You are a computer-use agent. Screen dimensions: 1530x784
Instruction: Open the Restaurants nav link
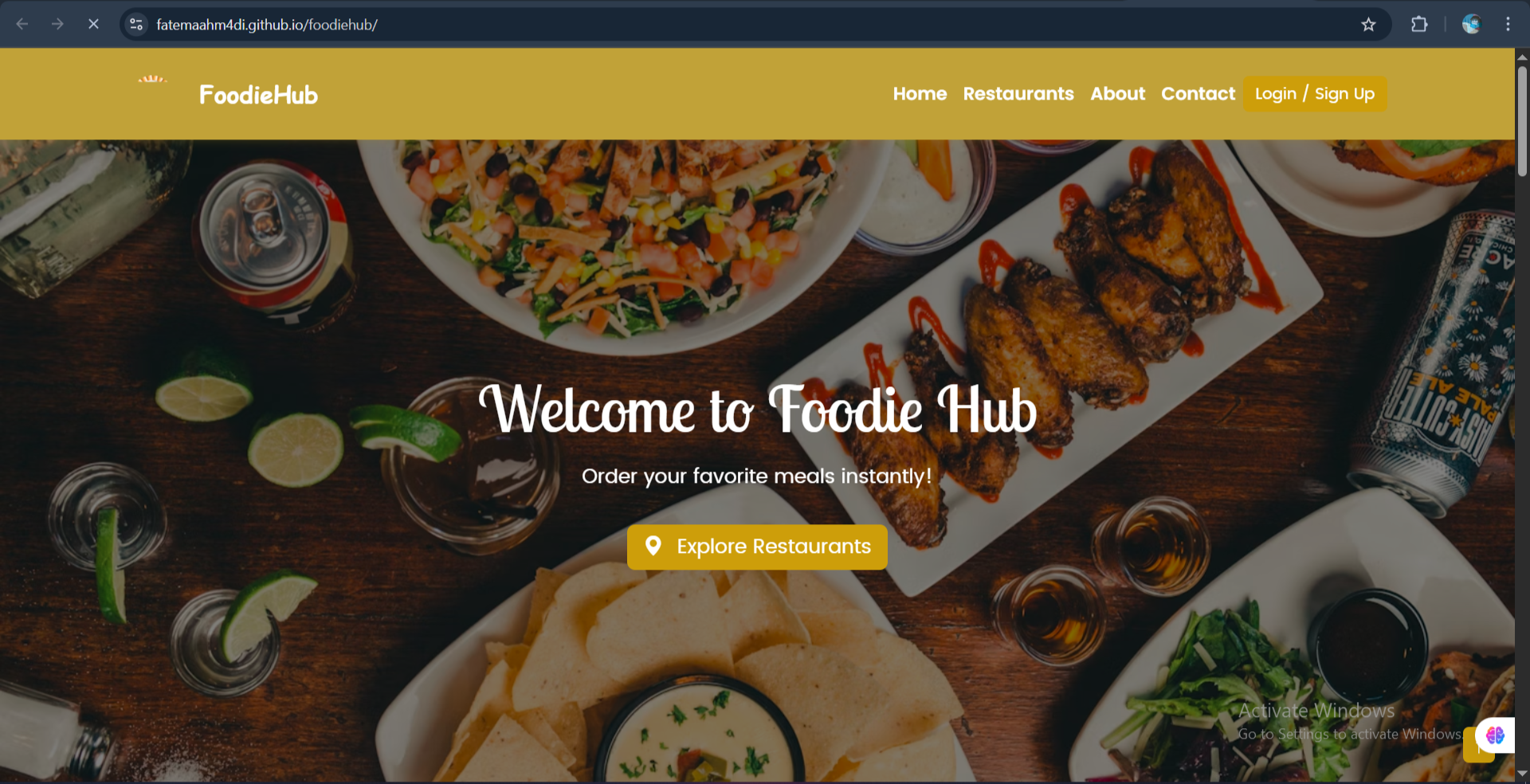[x=1018, y=94]
